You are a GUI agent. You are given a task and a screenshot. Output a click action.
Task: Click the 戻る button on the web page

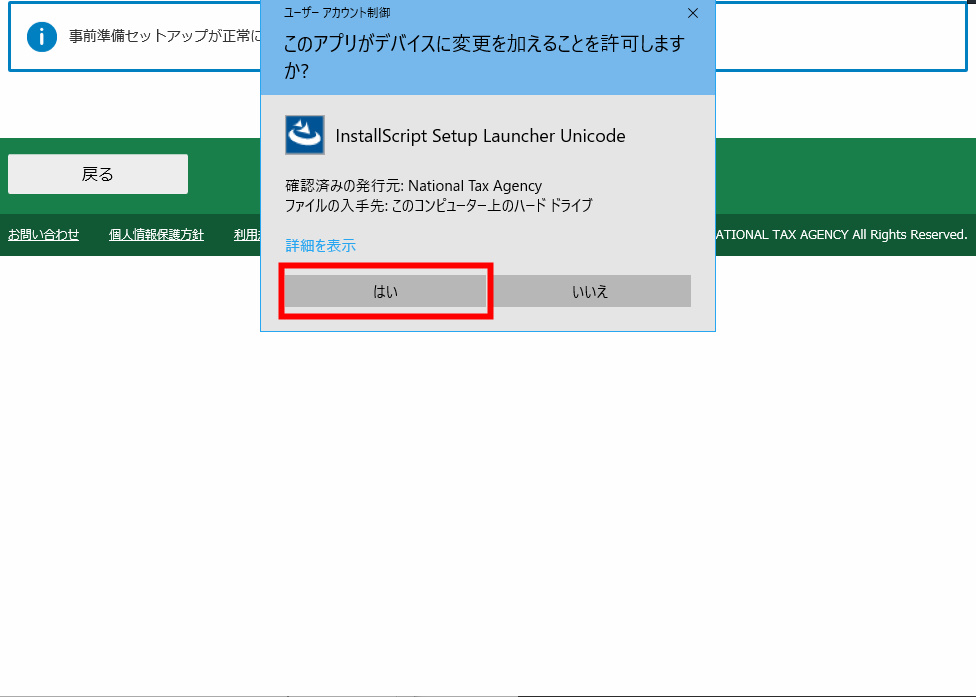pyautogui.click(x=98, y=174)
